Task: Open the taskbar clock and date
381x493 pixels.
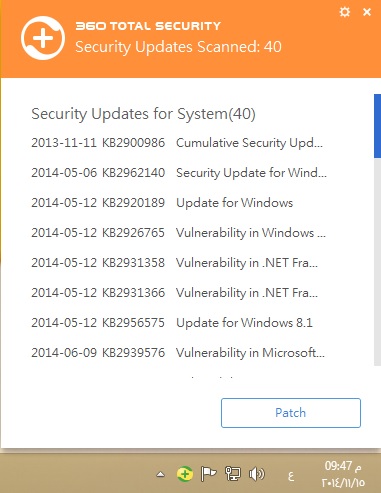Action: [343, 474]
